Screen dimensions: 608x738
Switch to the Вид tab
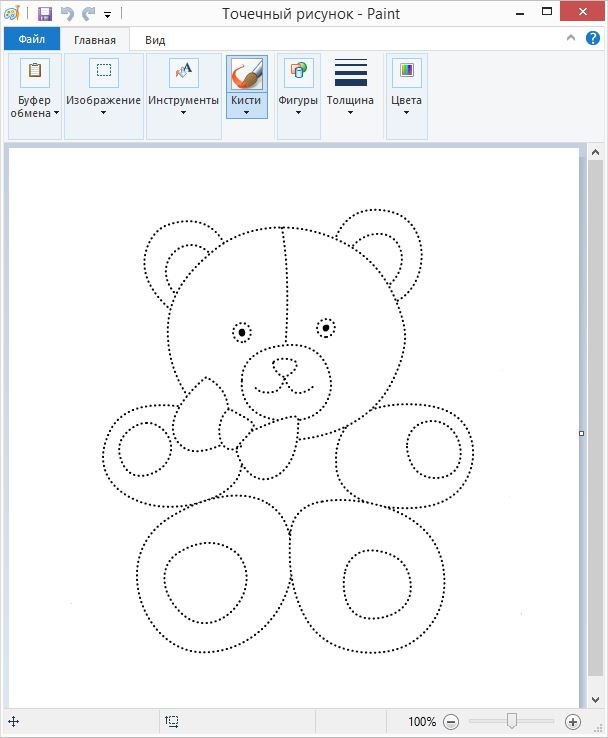click(155, 40)
